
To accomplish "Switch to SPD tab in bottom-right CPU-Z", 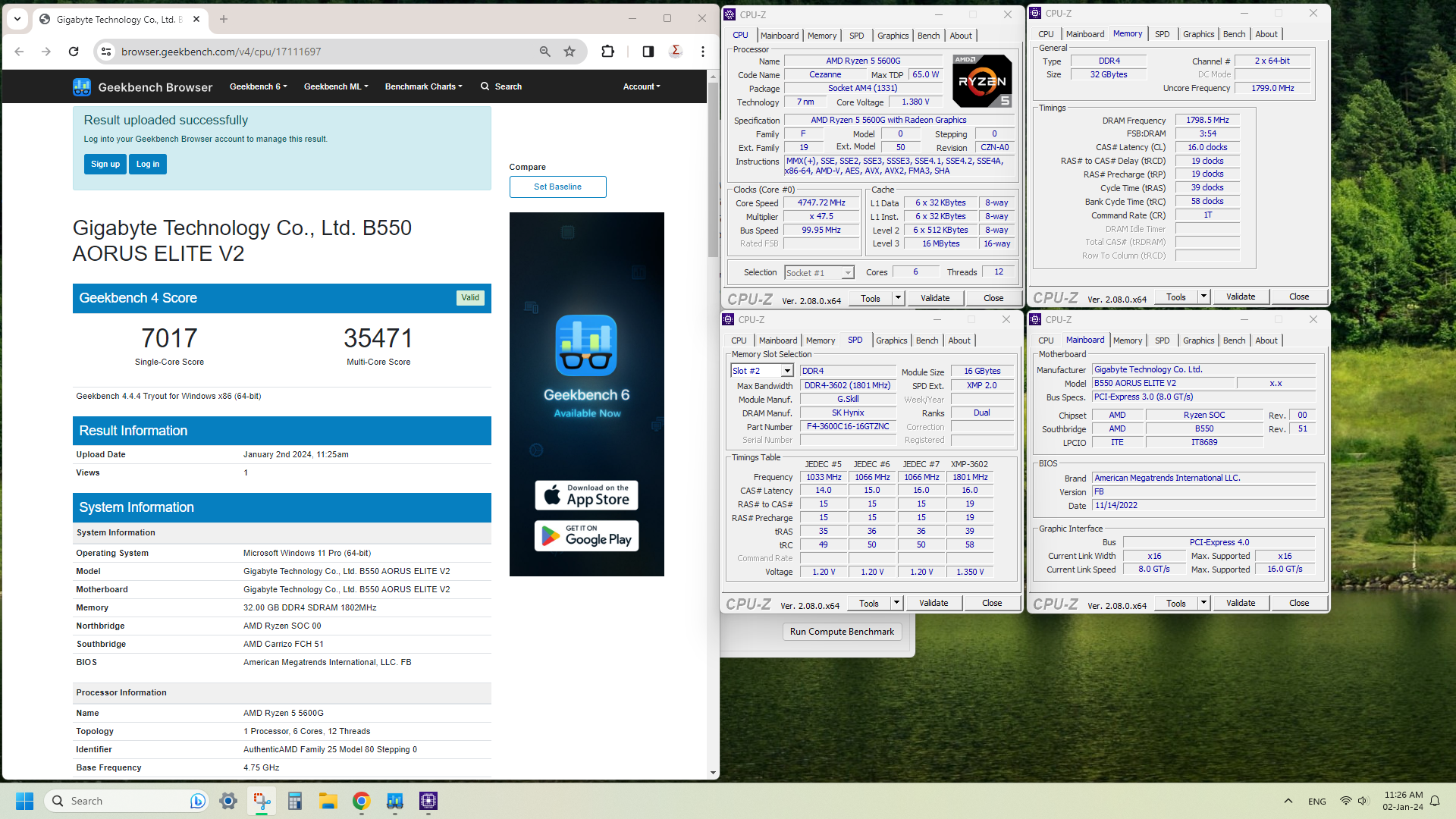I will [x=1162, y=340].
